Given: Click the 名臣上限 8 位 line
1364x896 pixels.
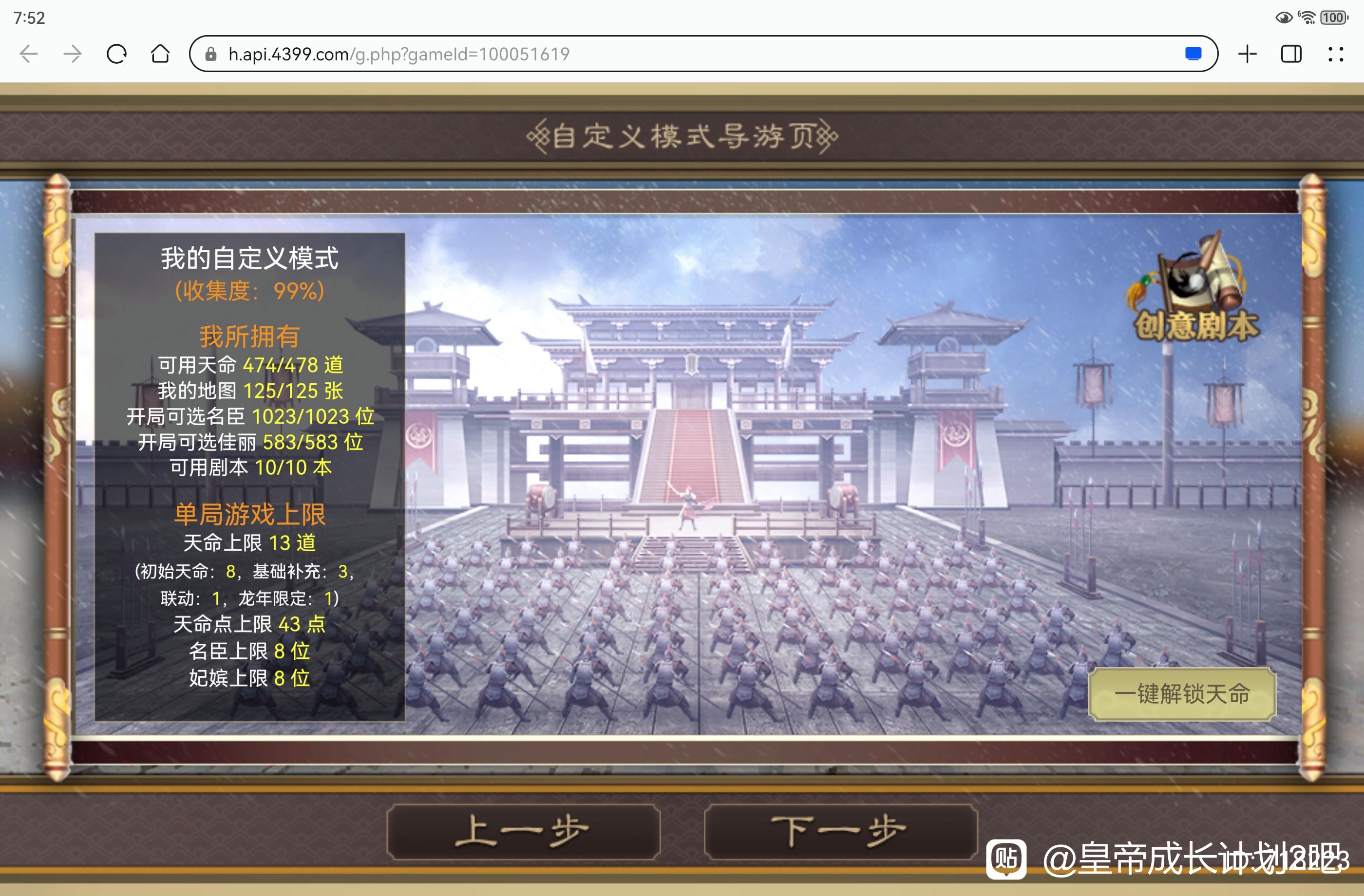Looking at the screenshot, I should click(x=249, y=651).
